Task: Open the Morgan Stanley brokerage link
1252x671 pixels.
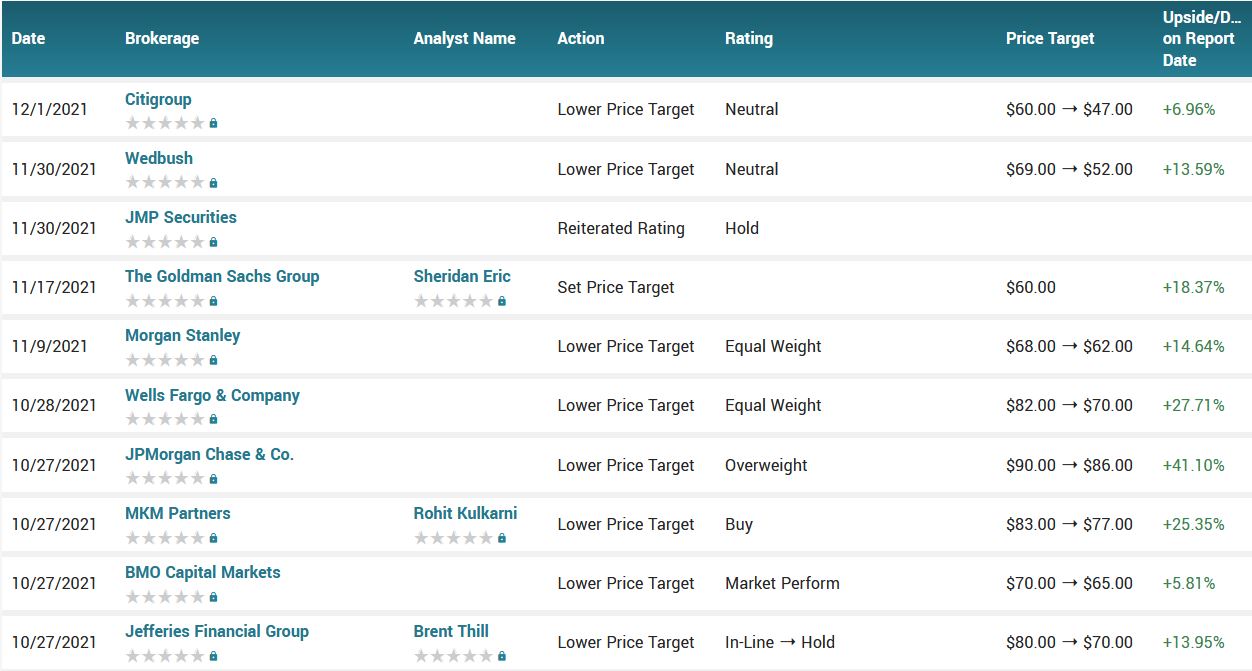Action: (183, 335)
